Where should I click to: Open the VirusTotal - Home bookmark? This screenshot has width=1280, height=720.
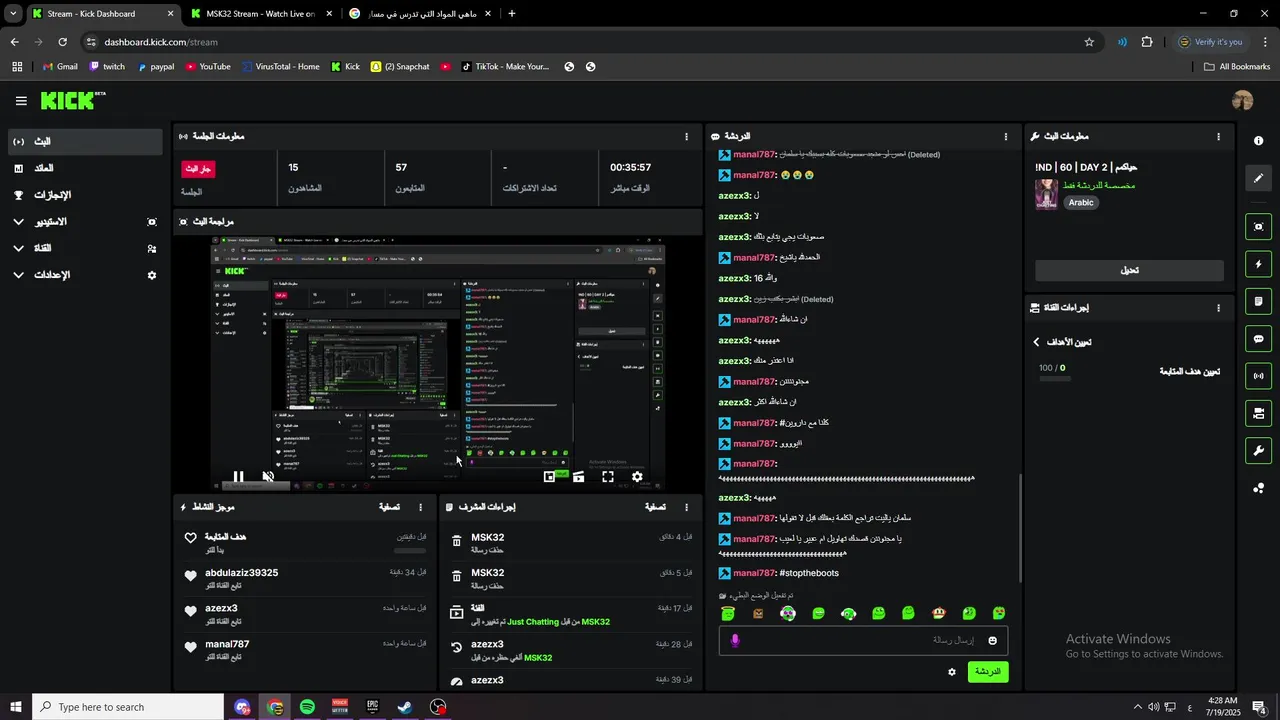tap(279, 67)
